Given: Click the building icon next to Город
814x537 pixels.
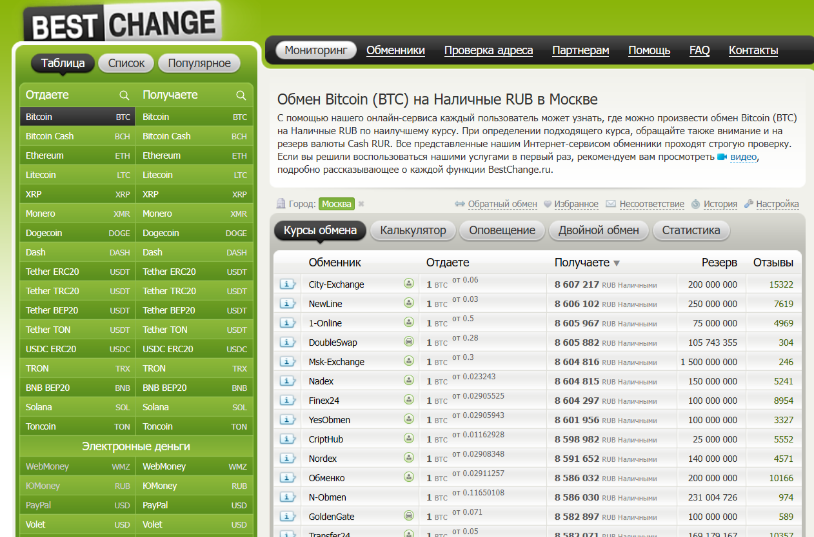Looking at the screenshot, I should point(281,204).
